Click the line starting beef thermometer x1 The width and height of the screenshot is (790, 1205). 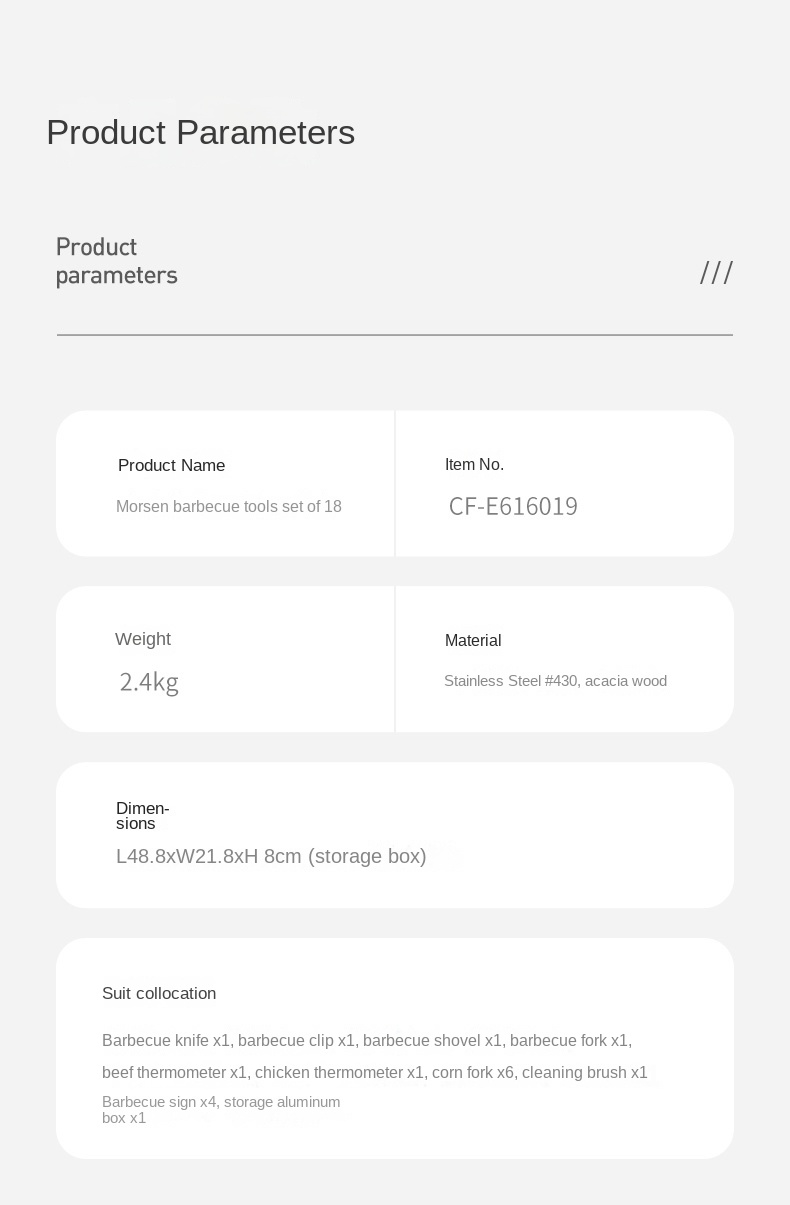[x=375, y=1073]
